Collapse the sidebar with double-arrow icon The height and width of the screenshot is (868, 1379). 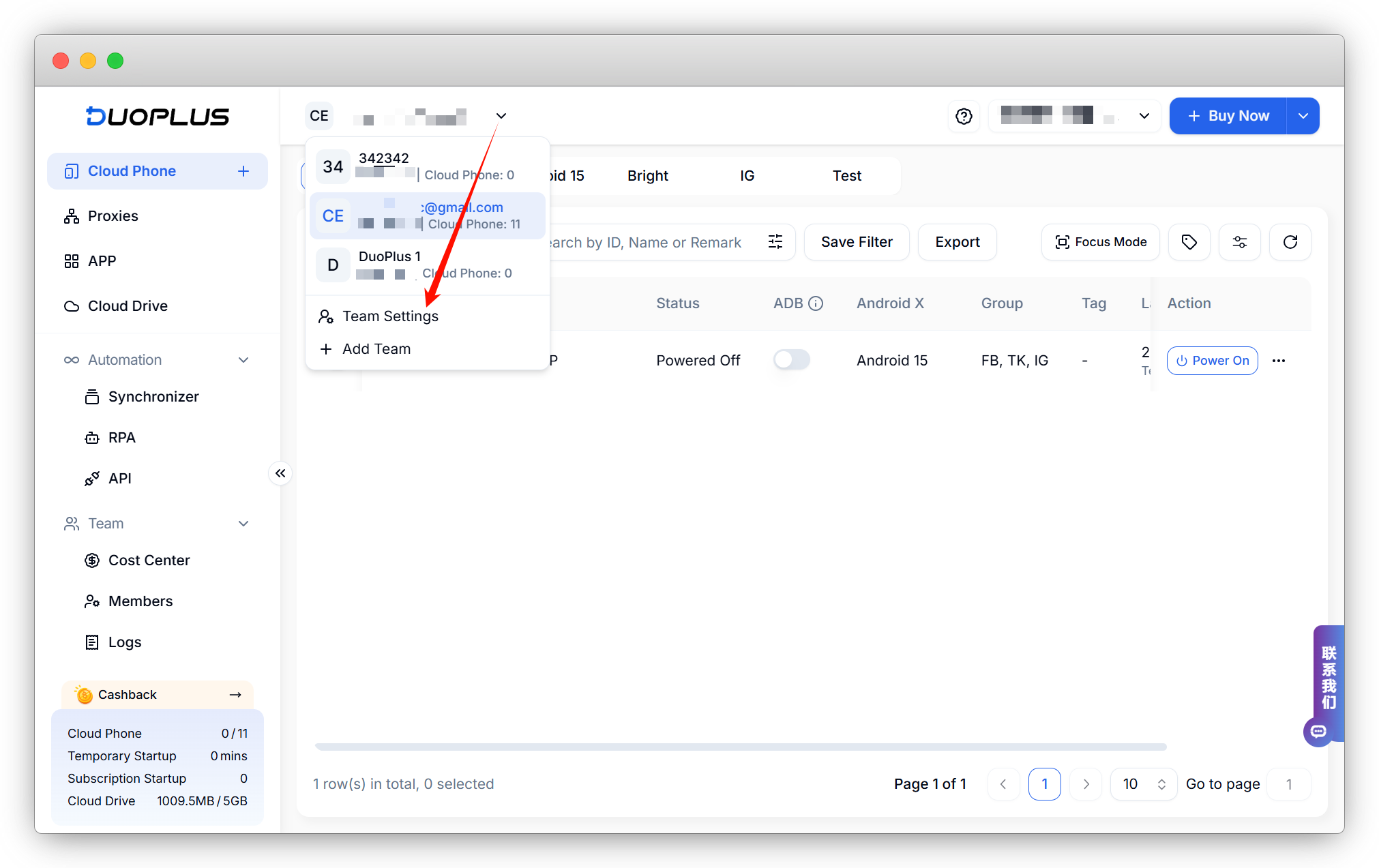(x=280, y=473)
